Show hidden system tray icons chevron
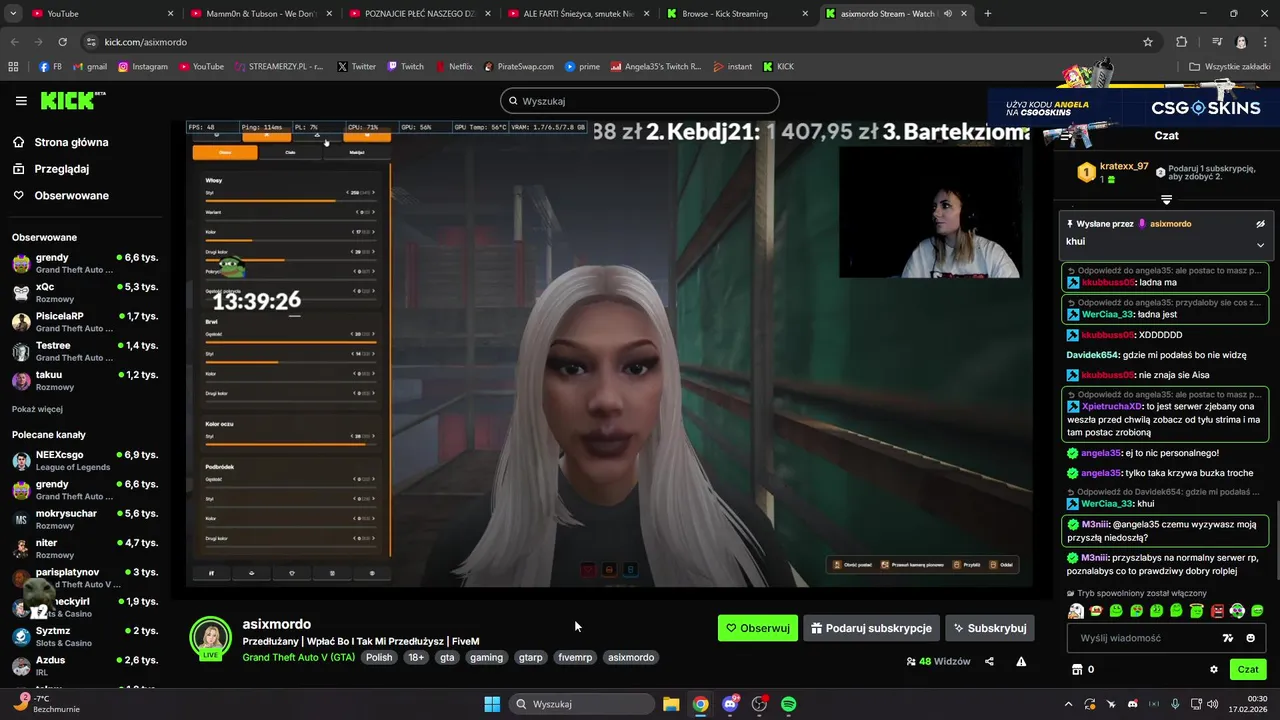Viewport: 1280px width, 720px height. pyautogui.click(x=1068, y=704)
